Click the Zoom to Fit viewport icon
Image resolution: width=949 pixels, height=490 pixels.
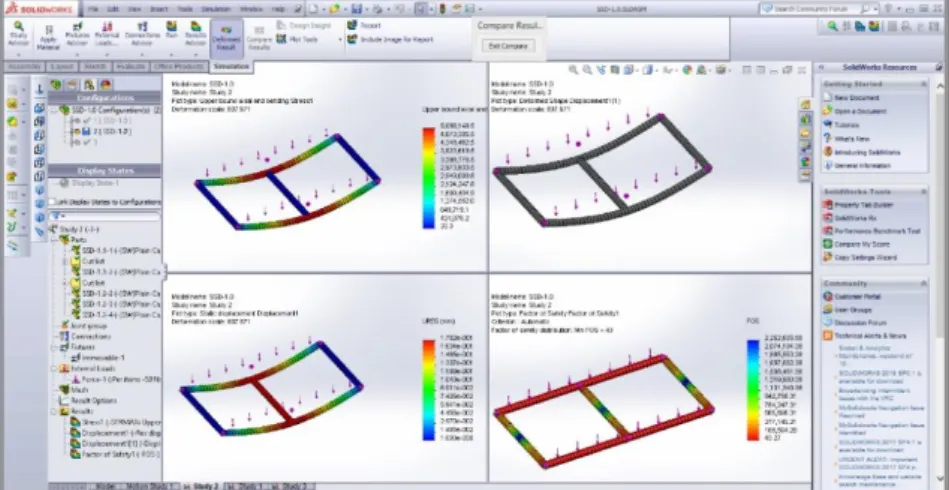click(573, 70)
